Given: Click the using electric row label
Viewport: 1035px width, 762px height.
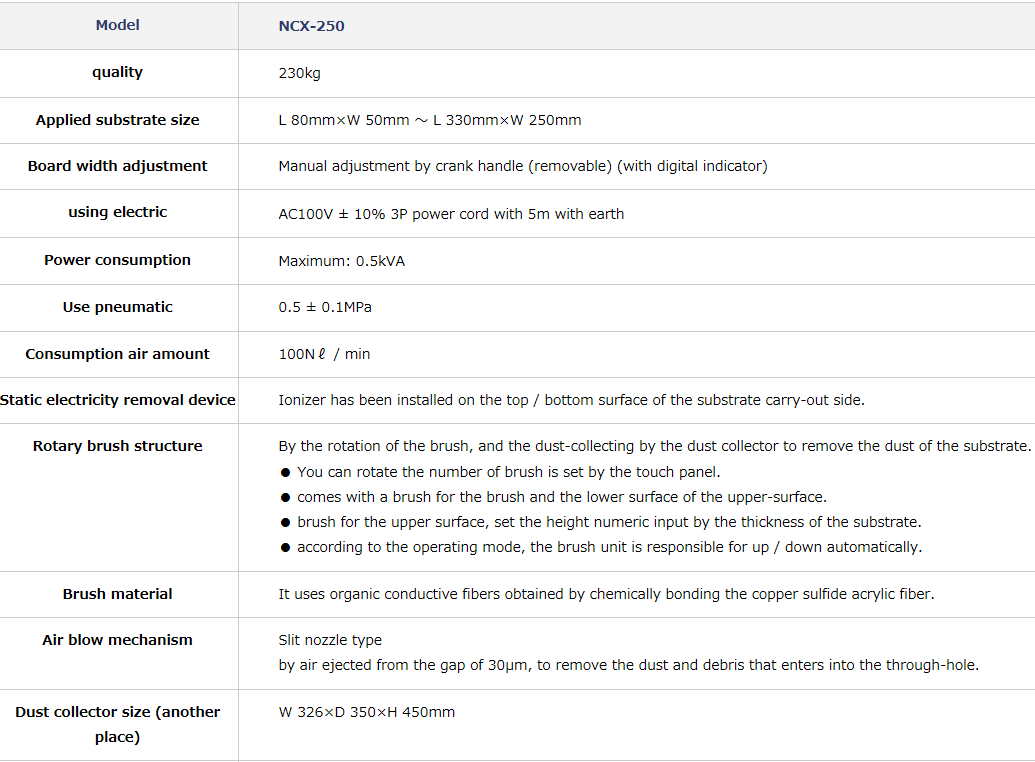Looking at the screenshot, I should coord(117,212).
